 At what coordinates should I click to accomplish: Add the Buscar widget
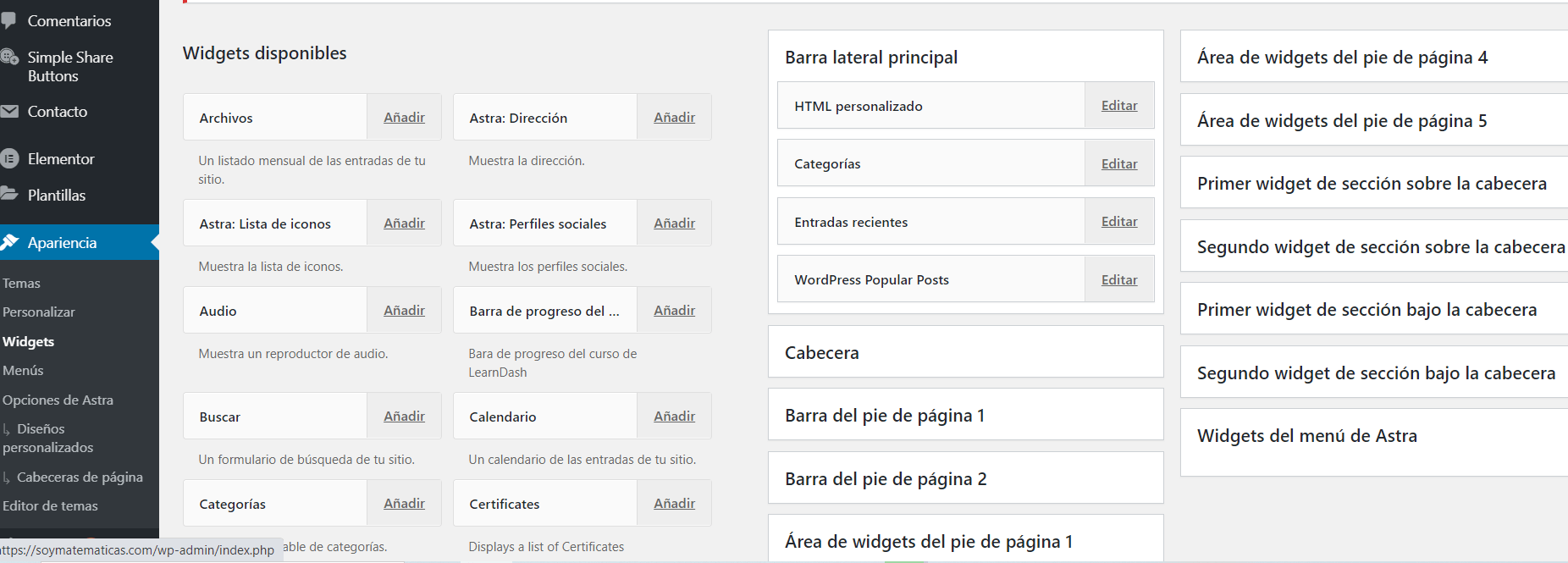[x=404, y=416]
